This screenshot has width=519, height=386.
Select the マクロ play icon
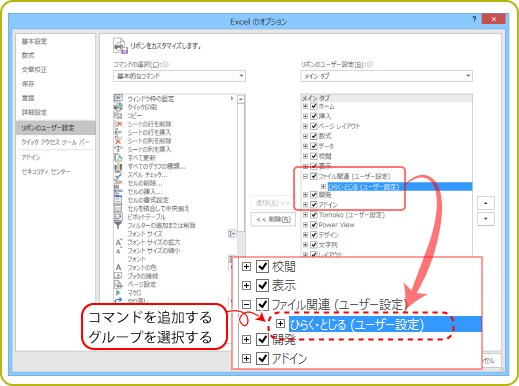(x=118, y=293)
